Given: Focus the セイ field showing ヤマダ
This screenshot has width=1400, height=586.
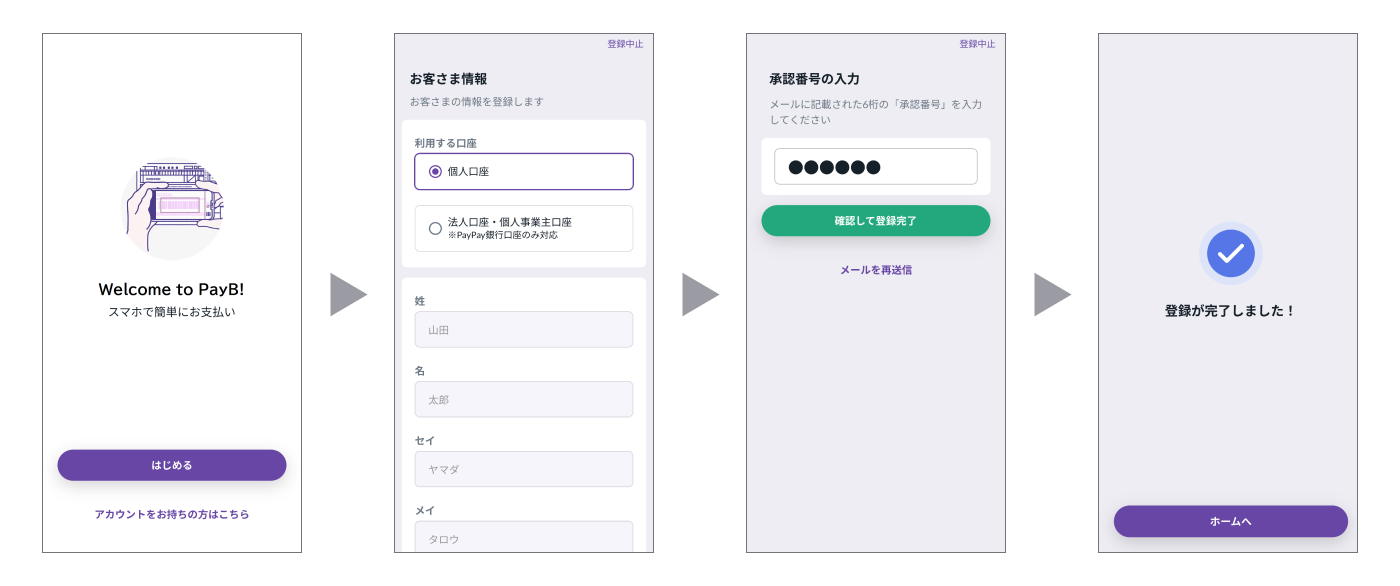Looking at the screenshot, I should coord(524,469).
